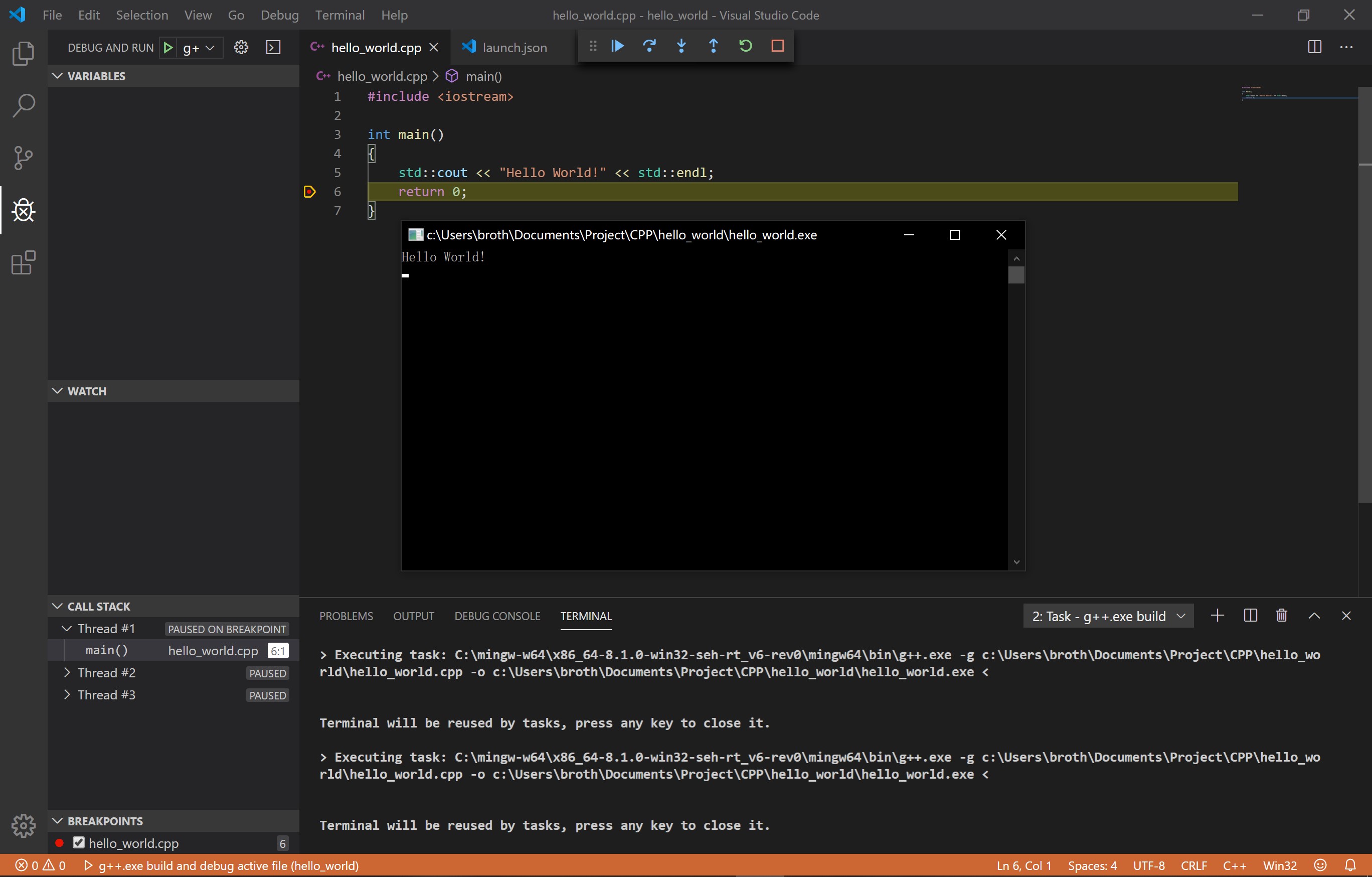Open the Manage gear in activity bar
Viewport: 1372px width, 877px height.
24,825
